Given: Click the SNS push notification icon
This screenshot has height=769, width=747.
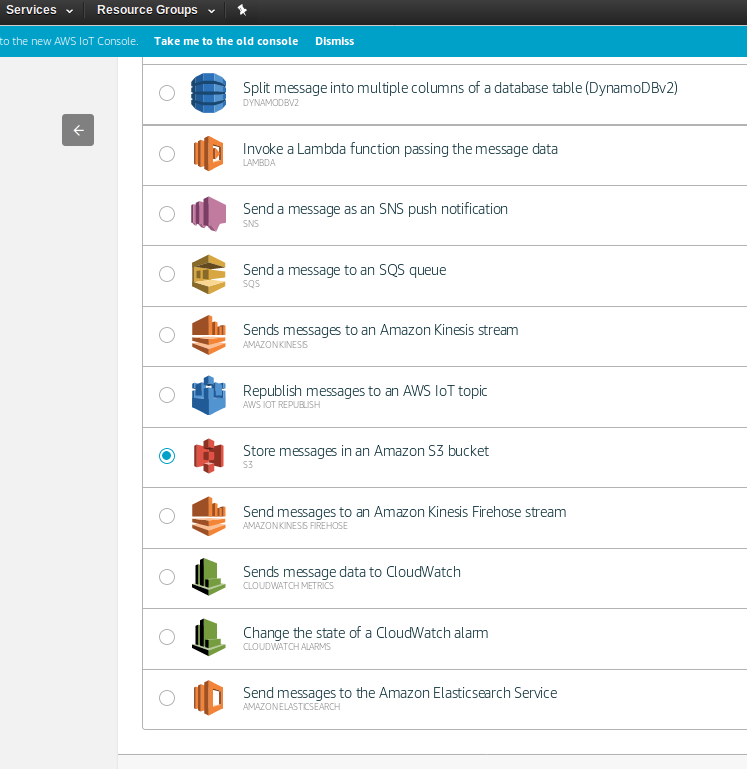Looking at the screenshot, I should pos(208,214).
